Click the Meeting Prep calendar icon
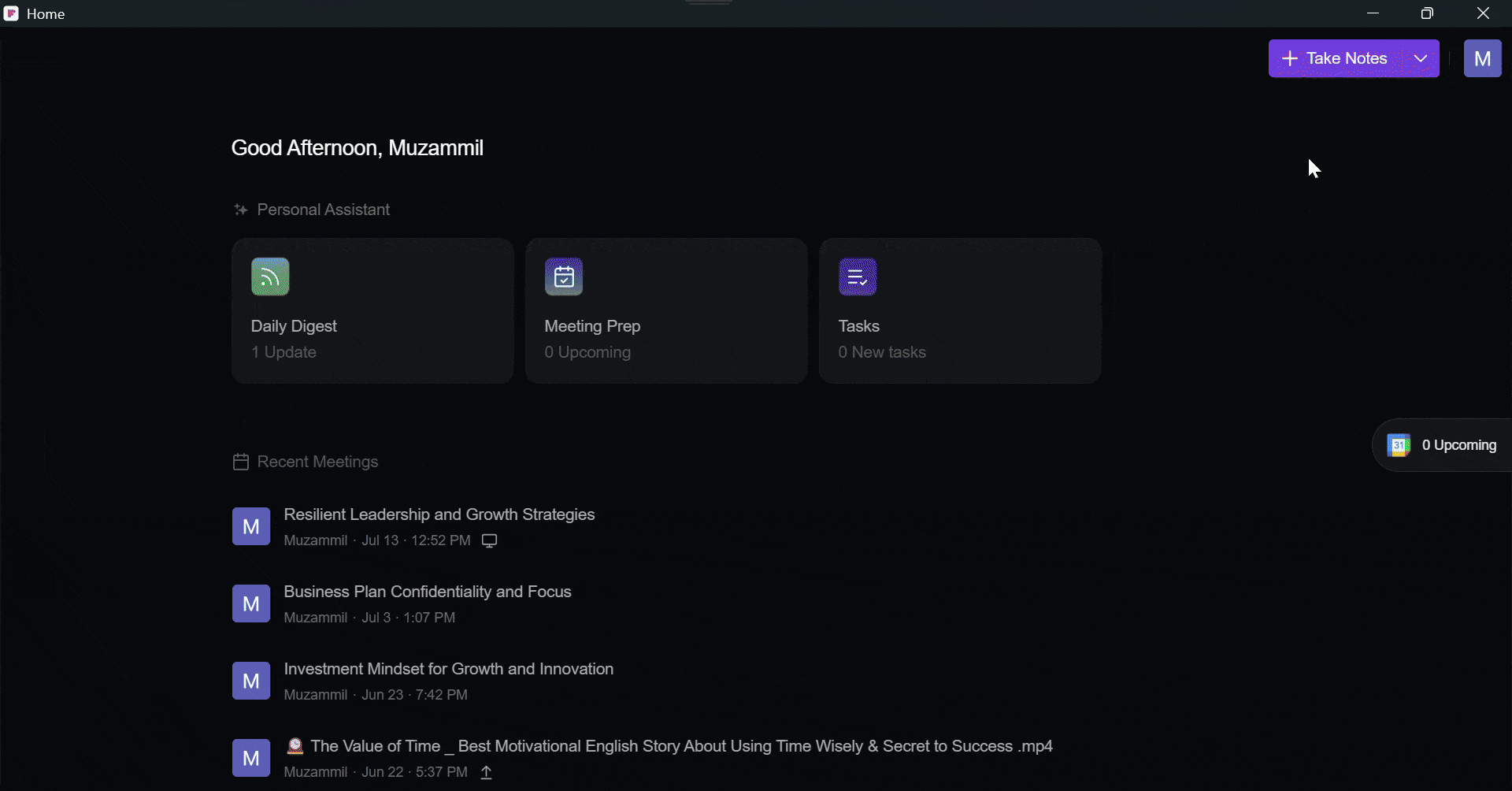Viewport: 1512px width, 791px height. (564, 277)
